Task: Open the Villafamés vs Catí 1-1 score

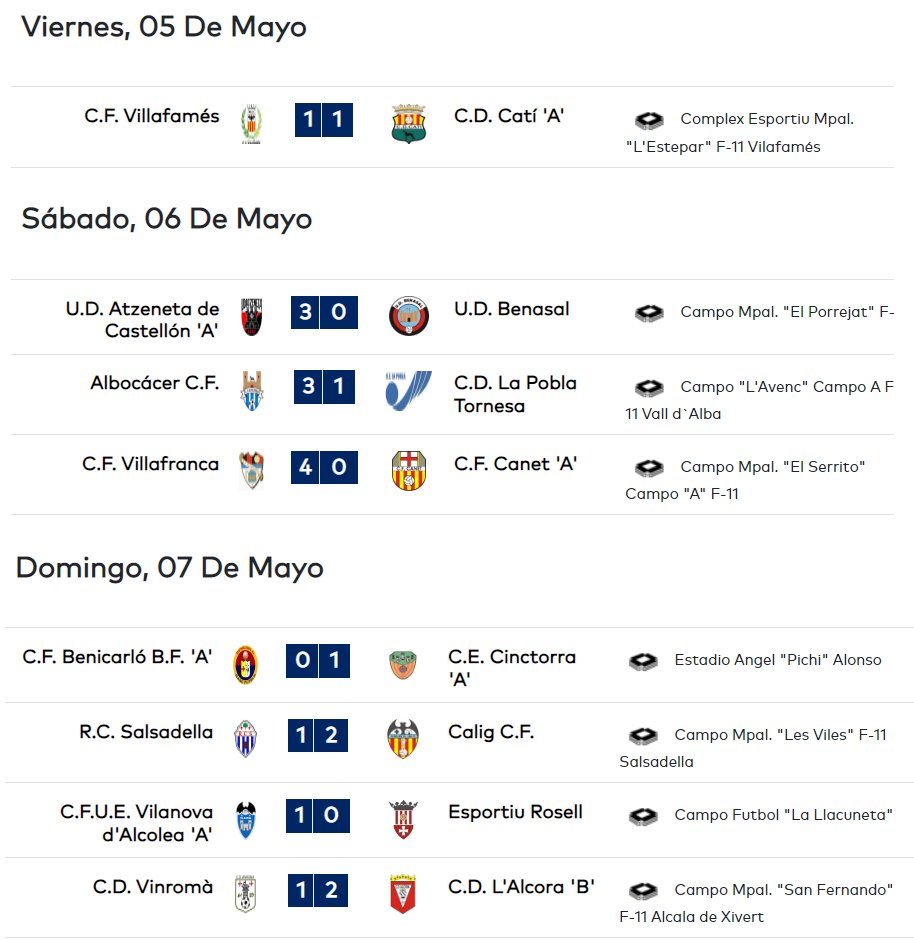Action: coord(324,120)
